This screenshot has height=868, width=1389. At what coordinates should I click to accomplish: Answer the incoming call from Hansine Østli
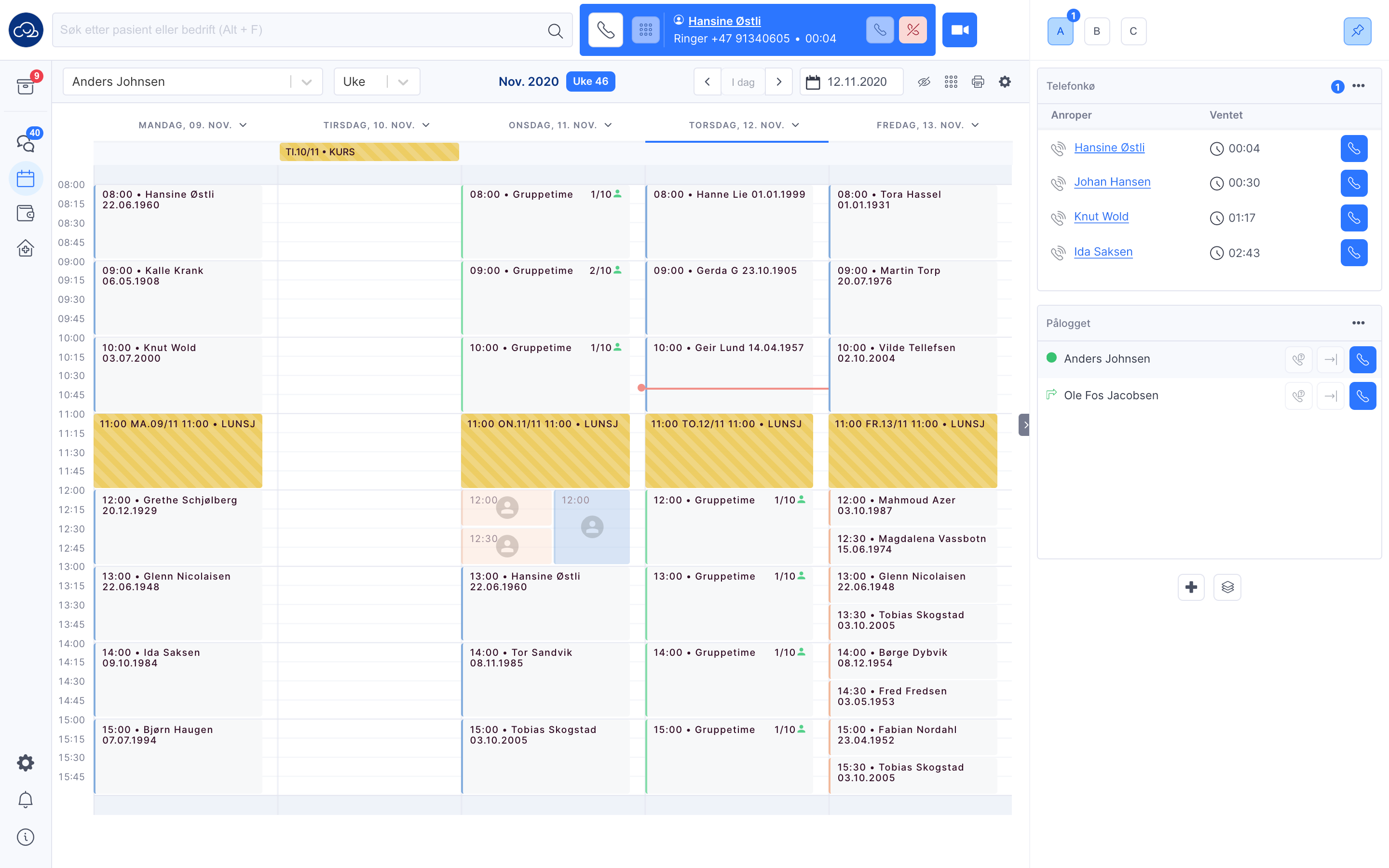click(880, 30)
